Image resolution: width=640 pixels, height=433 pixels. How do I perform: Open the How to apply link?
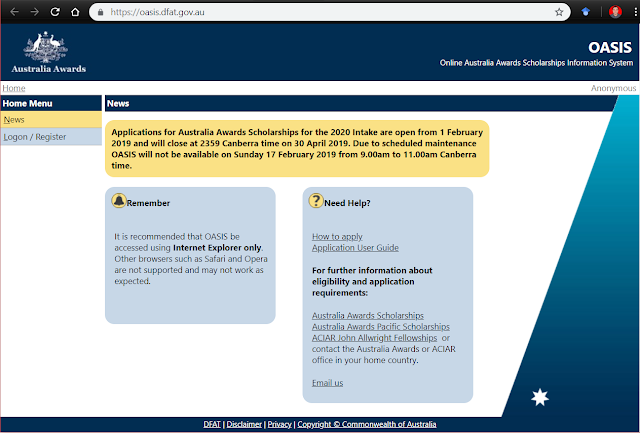[337, 237]
